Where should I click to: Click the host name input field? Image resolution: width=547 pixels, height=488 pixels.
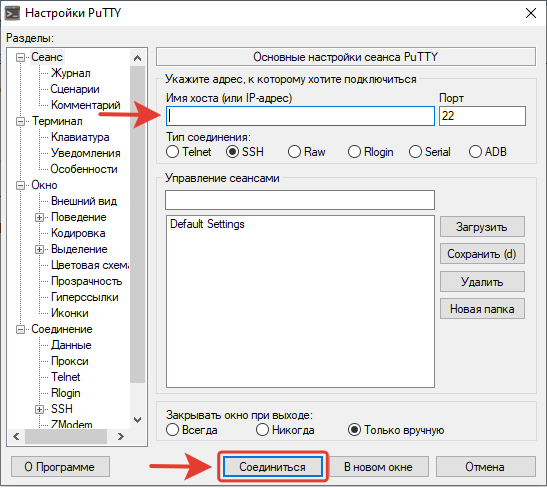(300, 116)
